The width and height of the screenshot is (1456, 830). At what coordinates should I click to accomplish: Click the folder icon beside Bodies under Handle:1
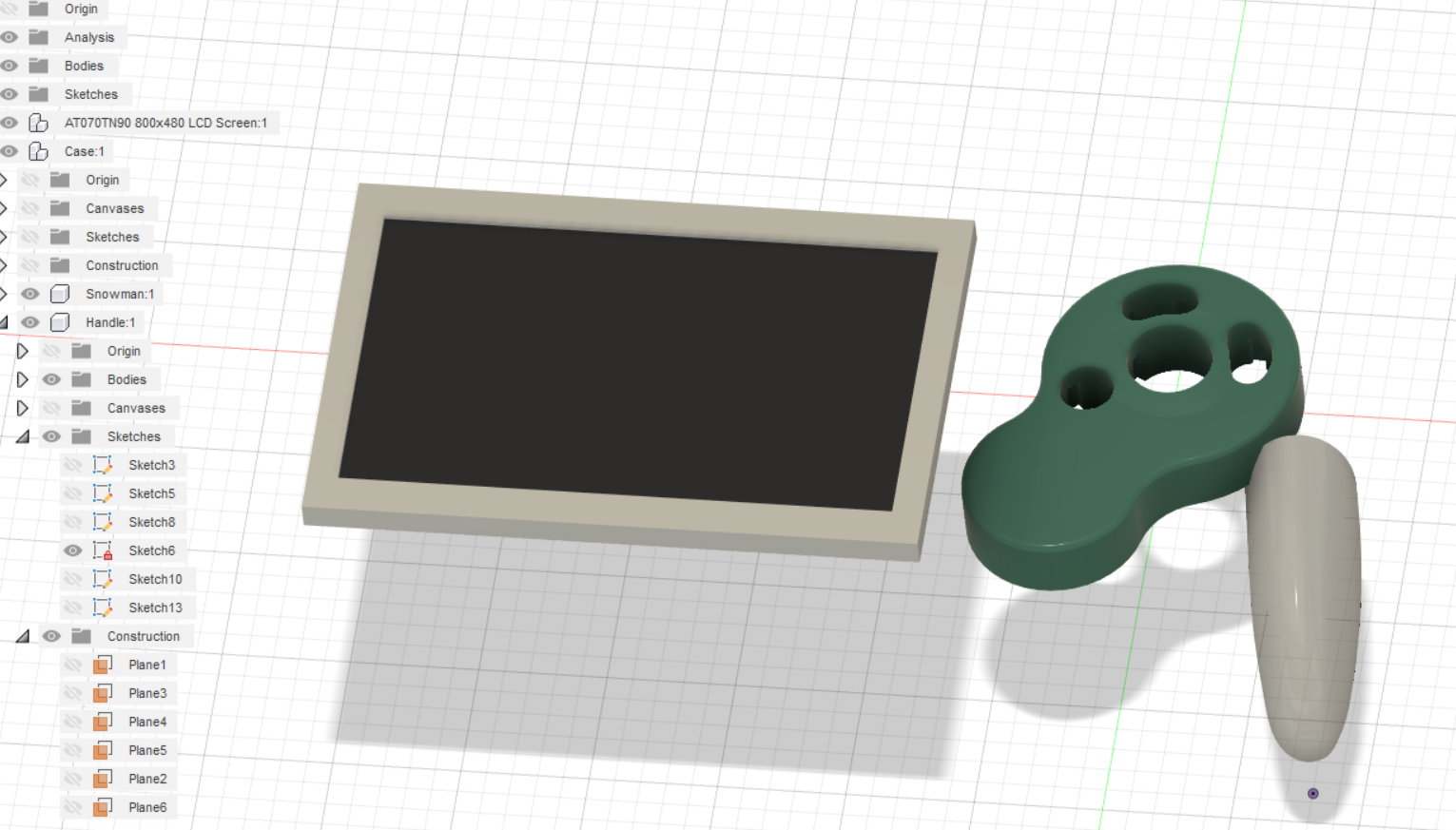pyautogui.click(x=82, y=379)
